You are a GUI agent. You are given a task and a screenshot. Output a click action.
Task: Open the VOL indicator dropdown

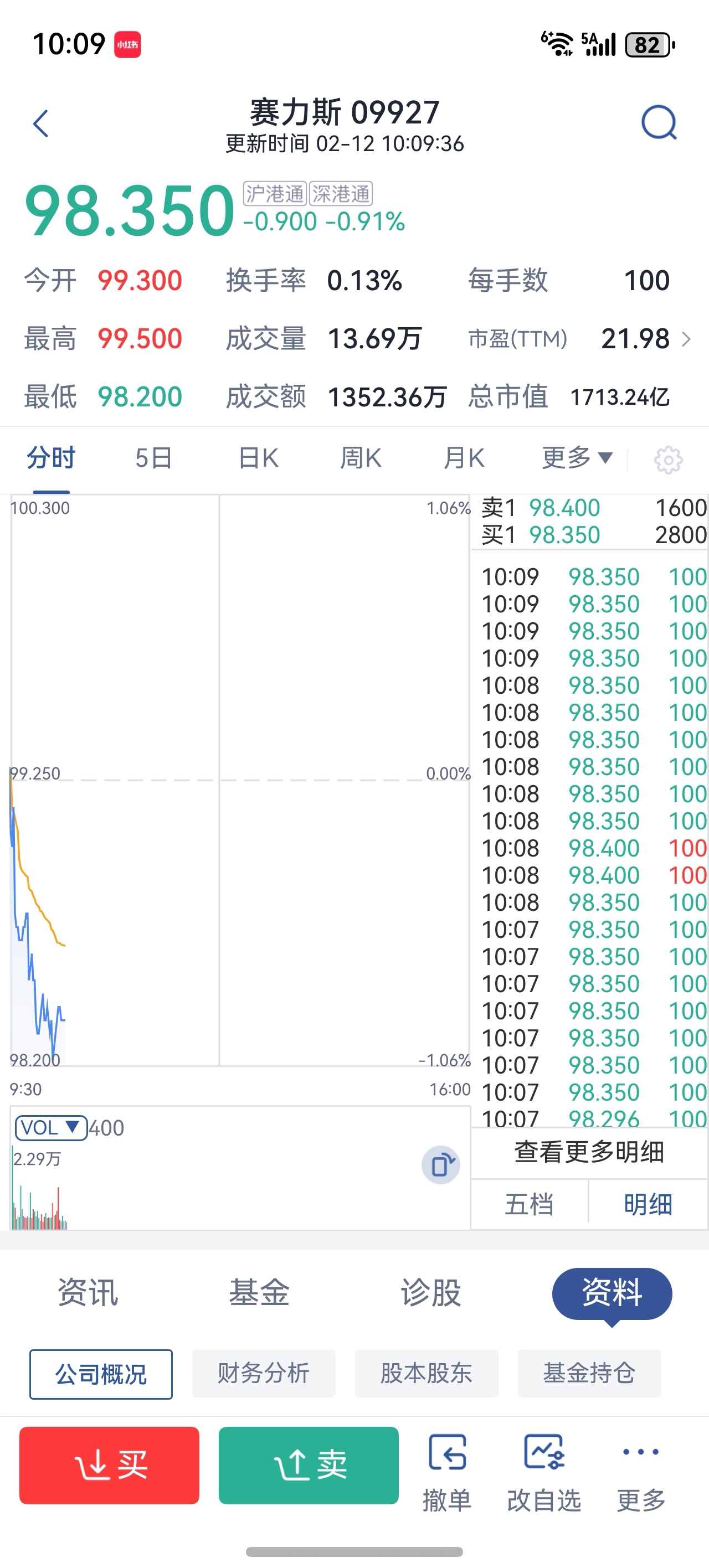click(50, 1127)
